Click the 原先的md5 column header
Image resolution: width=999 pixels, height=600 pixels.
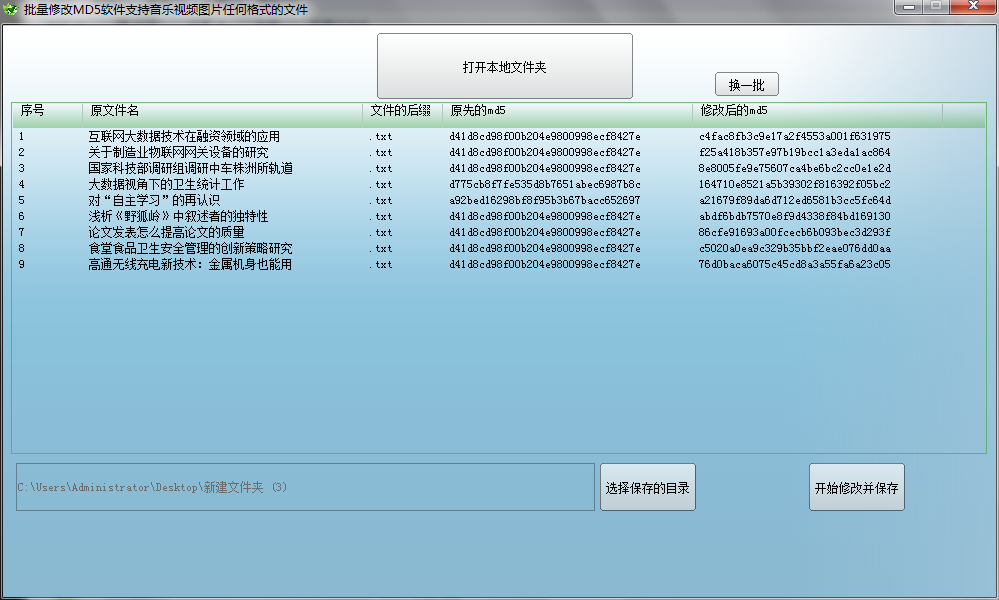[x=566, y=110]
